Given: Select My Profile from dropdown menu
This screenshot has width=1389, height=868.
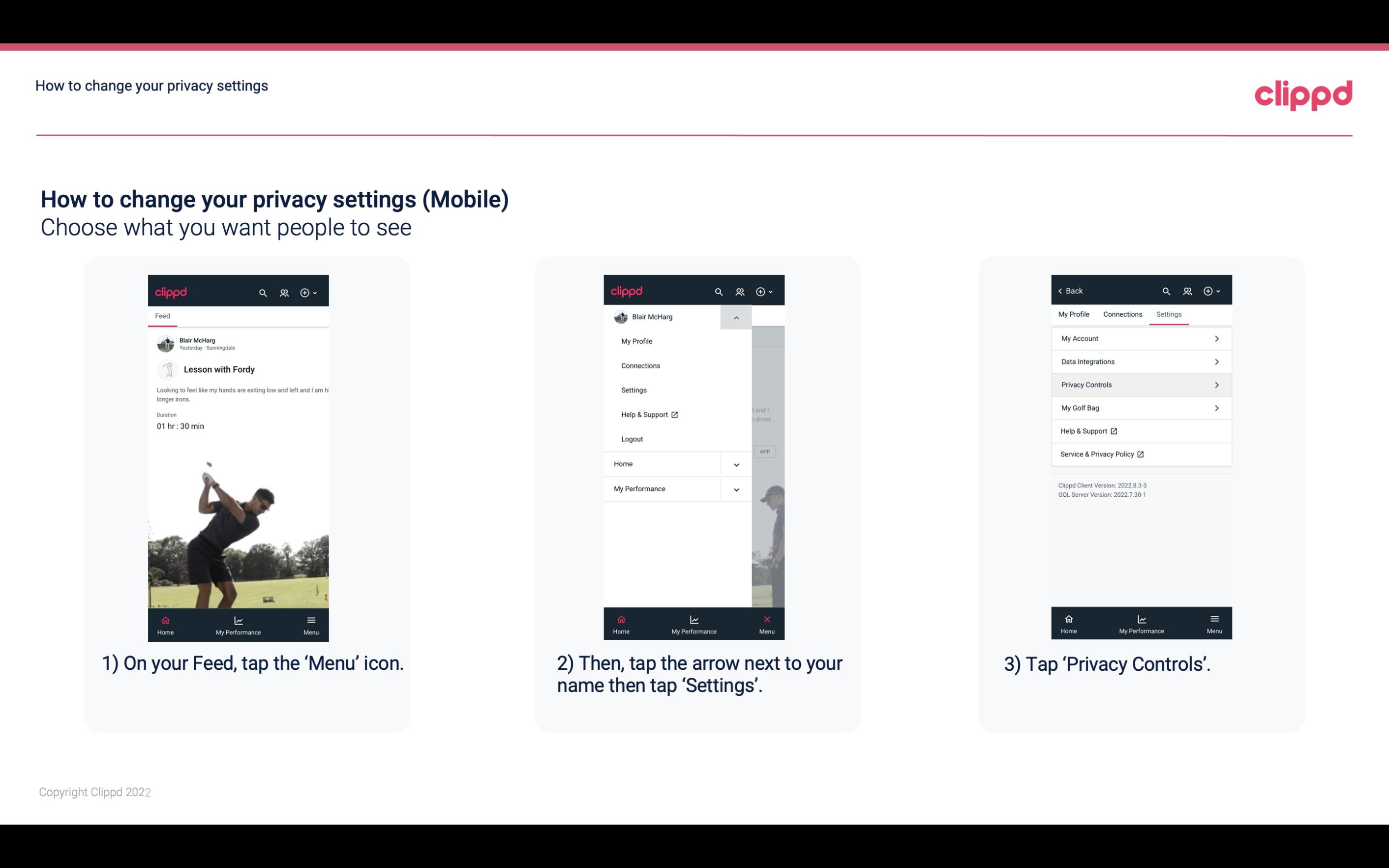Looking at the screenshot, I should [637, 341].
